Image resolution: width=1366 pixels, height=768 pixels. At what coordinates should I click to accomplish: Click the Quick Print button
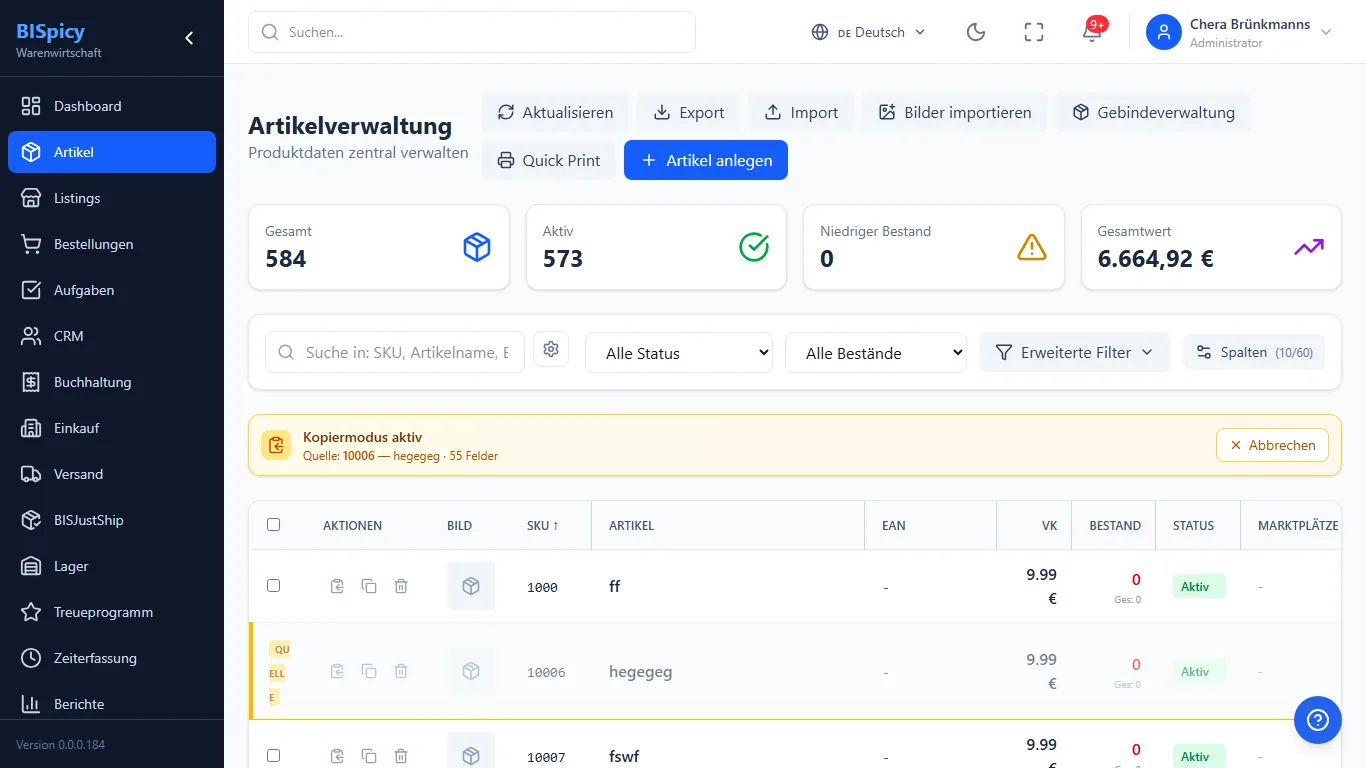click(548, 160)
